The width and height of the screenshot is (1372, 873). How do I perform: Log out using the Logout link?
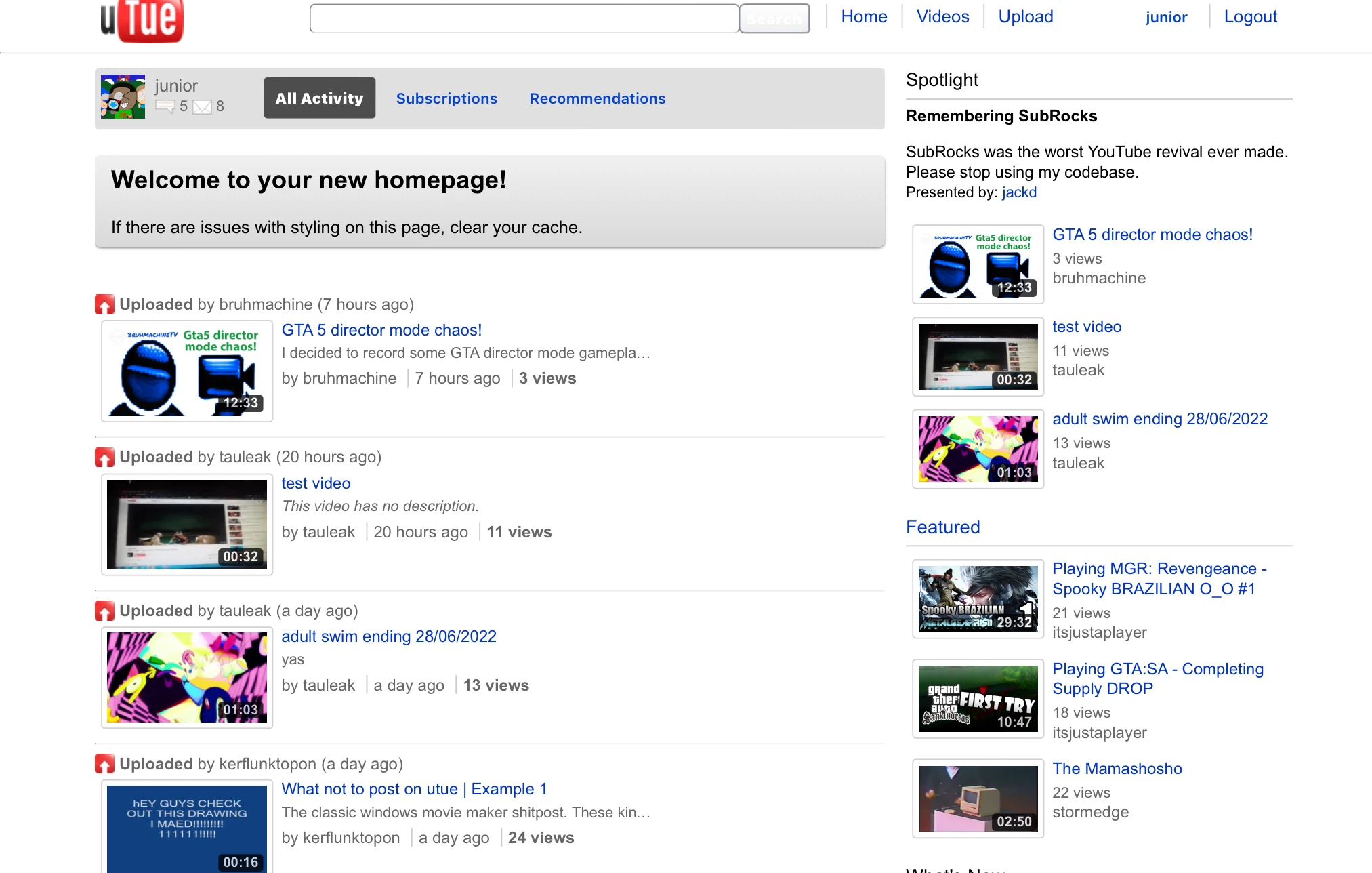(x=1250, y=17)
